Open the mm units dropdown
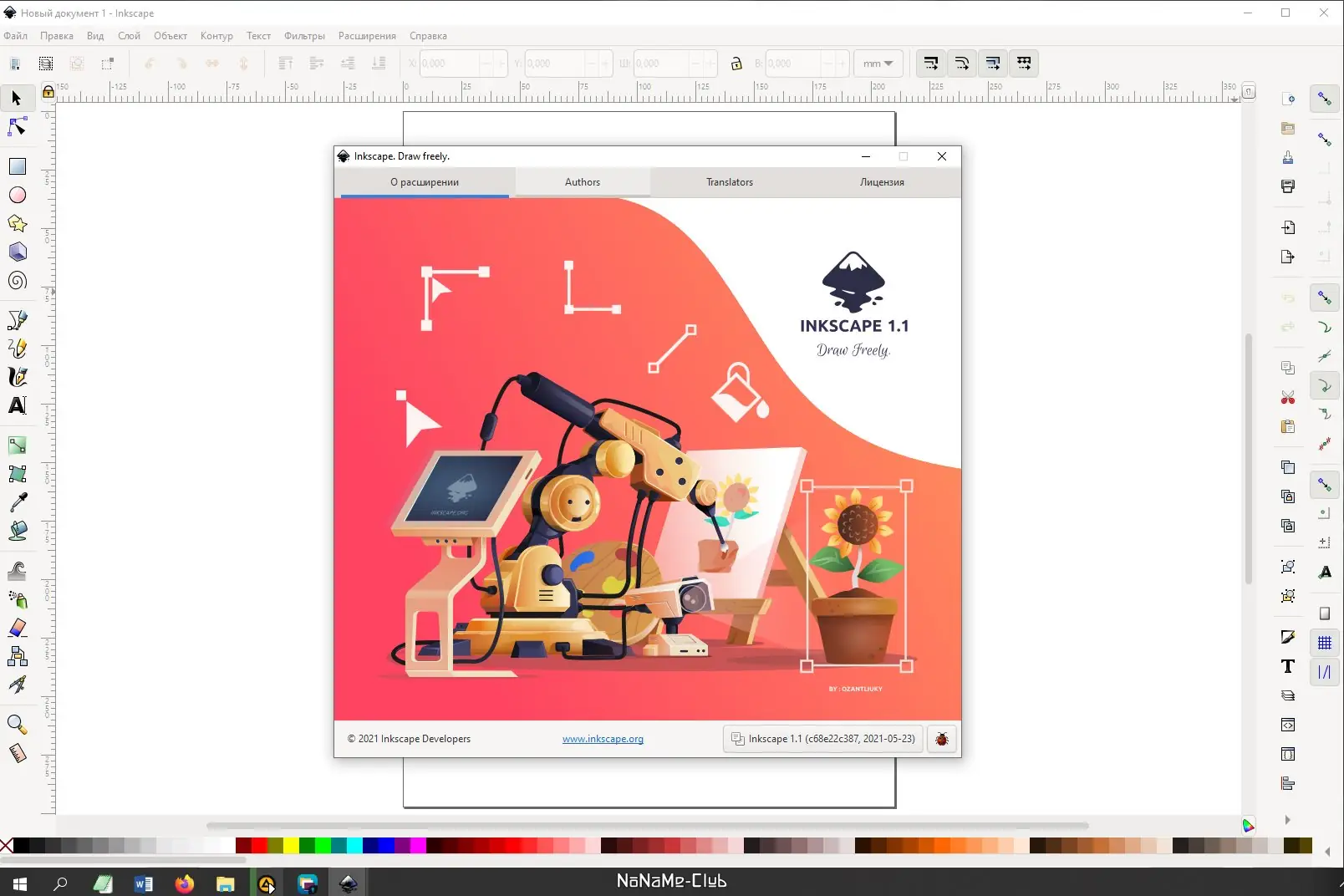This screenshot has width=1344, height=896. [878, 64]
